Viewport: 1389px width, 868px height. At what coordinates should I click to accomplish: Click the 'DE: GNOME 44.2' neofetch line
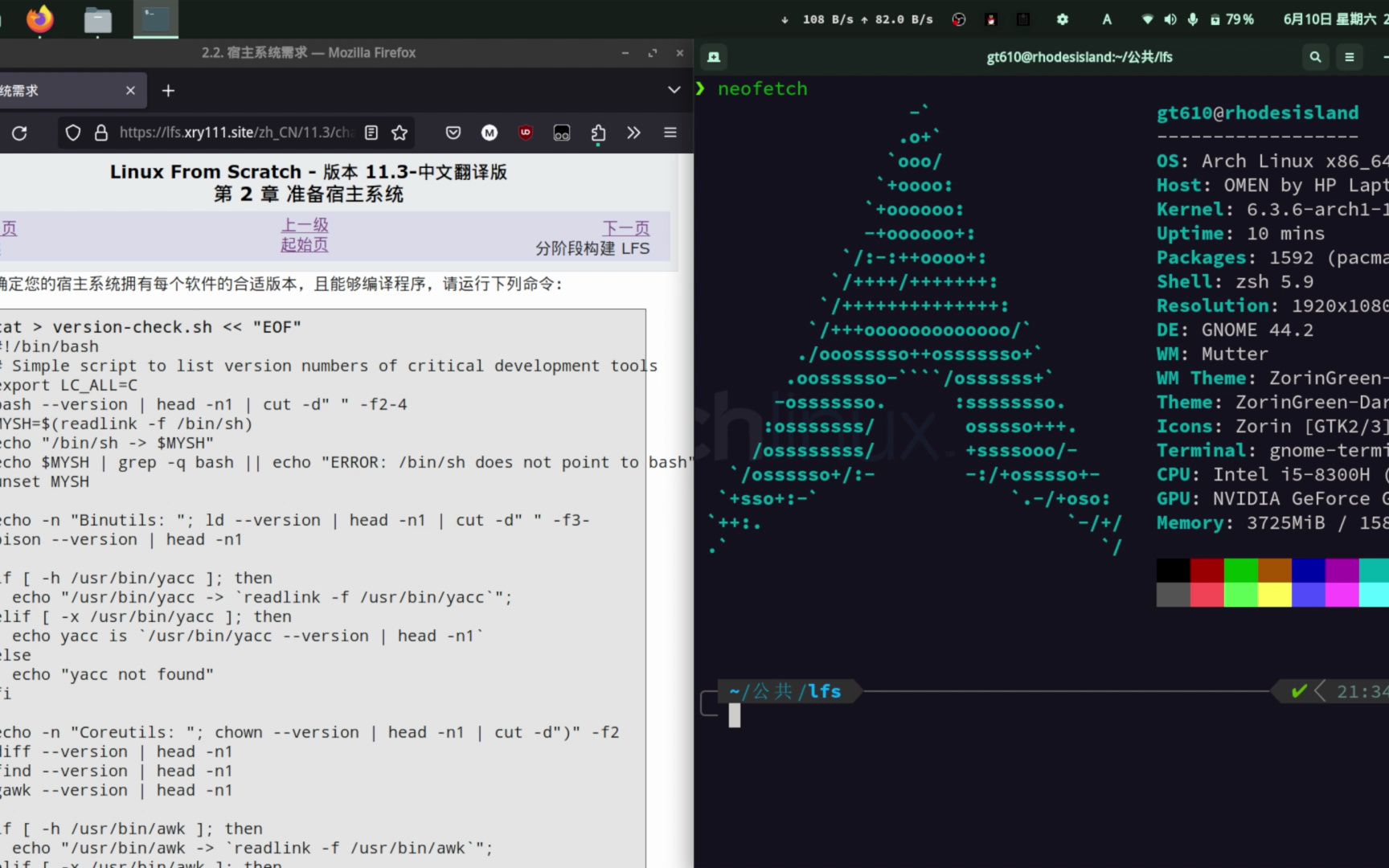[x=1235, y=330]
